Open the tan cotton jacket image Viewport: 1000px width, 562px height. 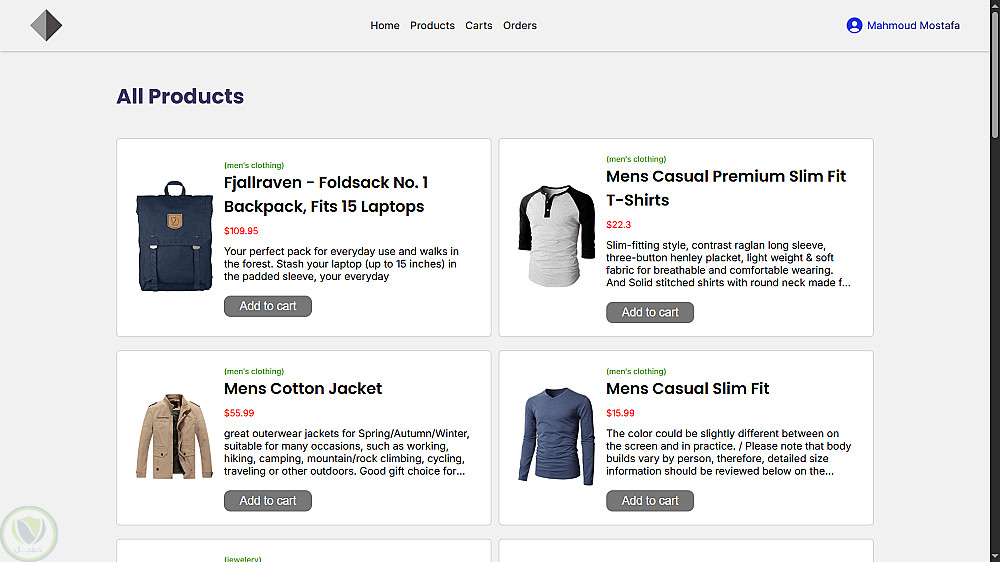(175, 437)
